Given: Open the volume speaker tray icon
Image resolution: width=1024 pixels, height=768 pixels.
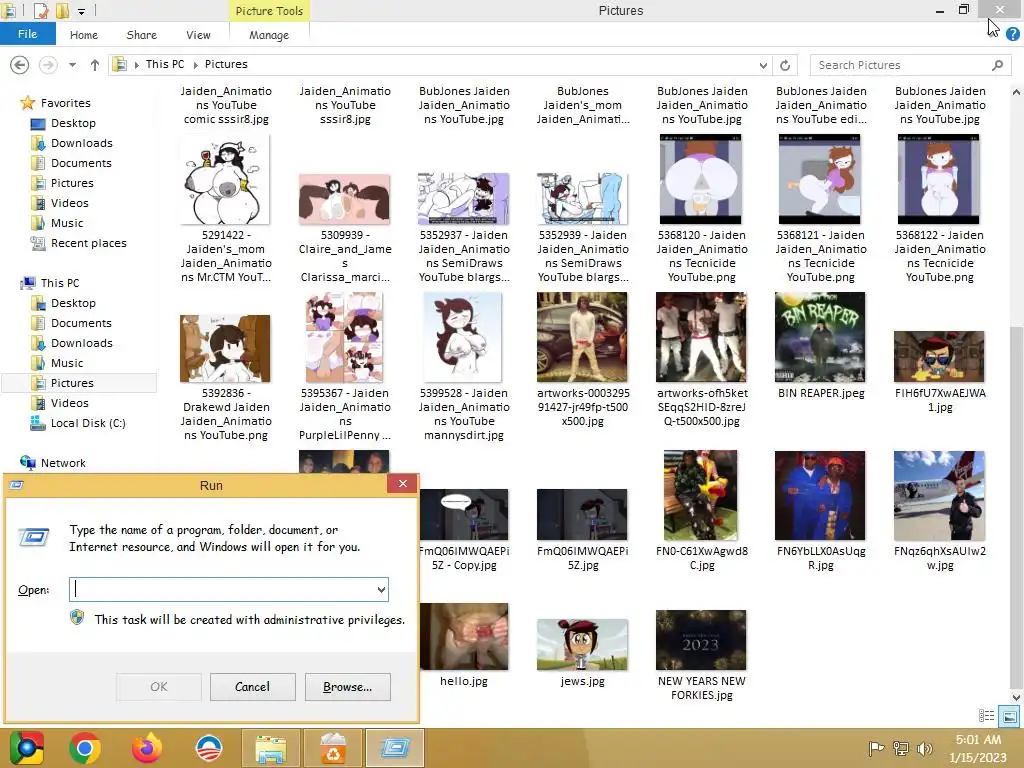Looking at the screenshot, I should coord(924,748).
